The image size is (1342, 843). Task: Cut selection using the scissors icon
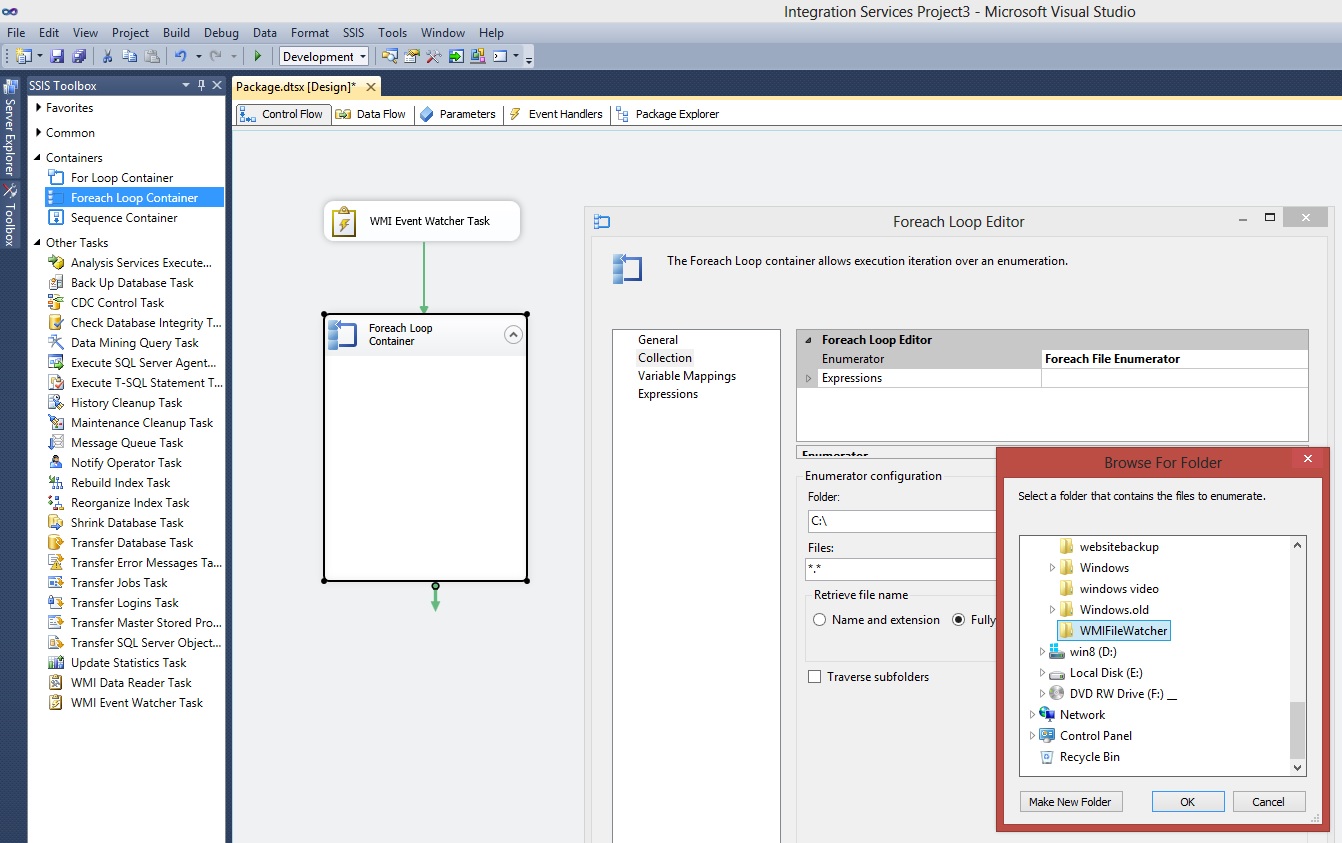108,56
